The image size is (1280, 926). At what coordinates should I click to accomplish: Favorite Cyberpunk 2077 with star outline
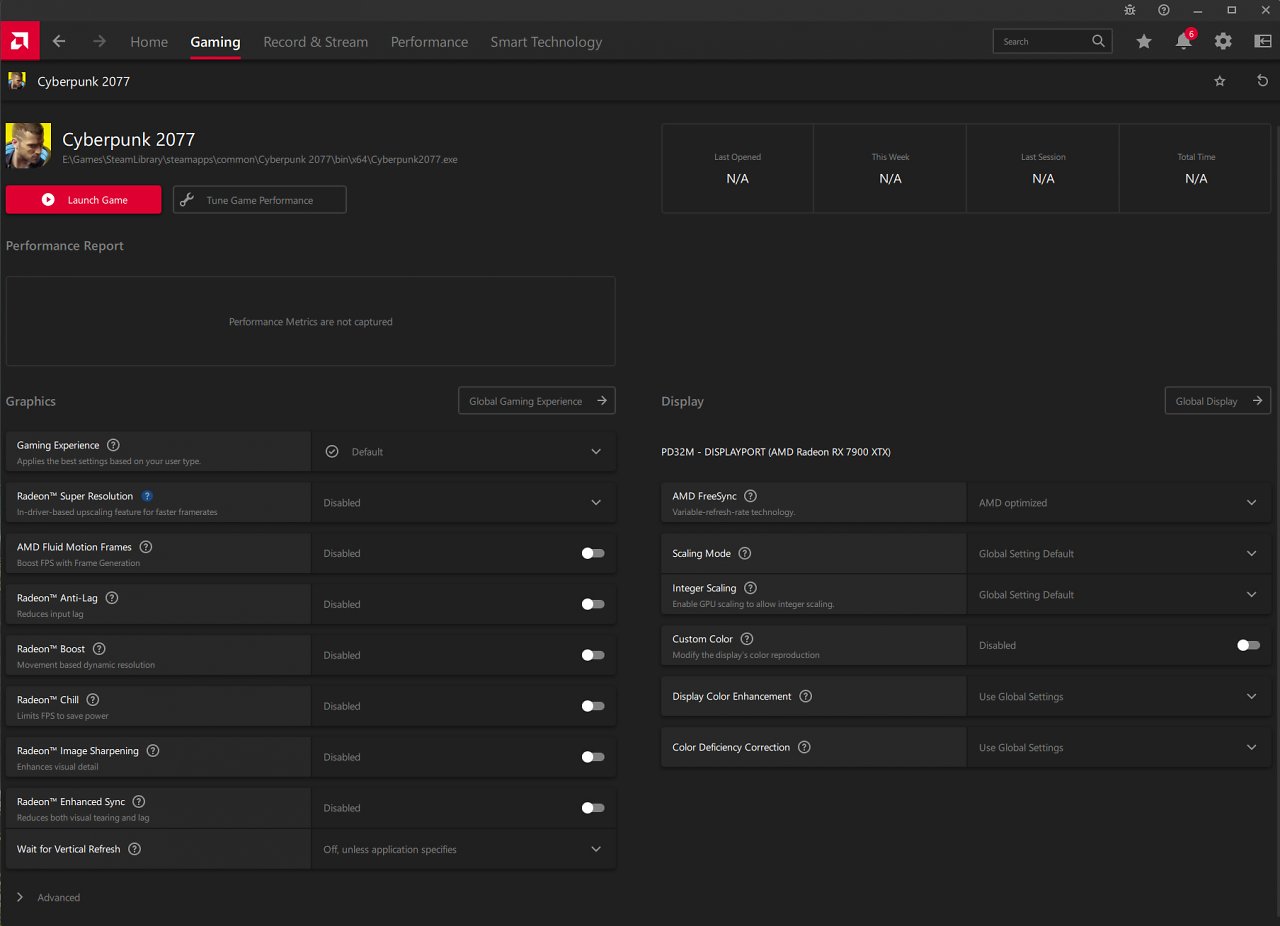click(x=1220, y=81)
